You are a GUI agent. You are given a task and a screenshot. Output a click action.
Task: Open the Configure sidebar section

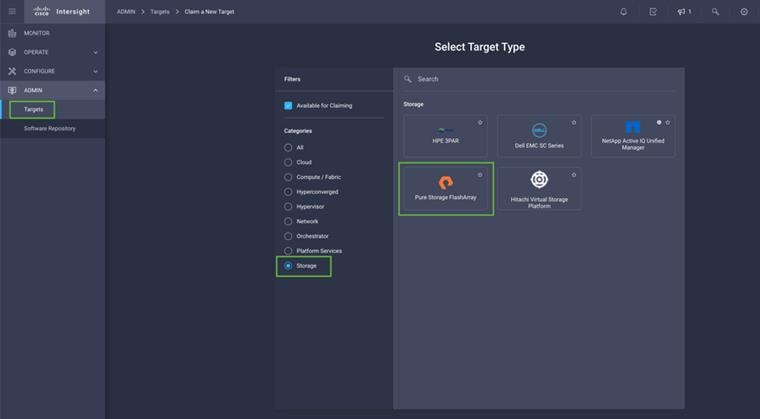point(52,71)
